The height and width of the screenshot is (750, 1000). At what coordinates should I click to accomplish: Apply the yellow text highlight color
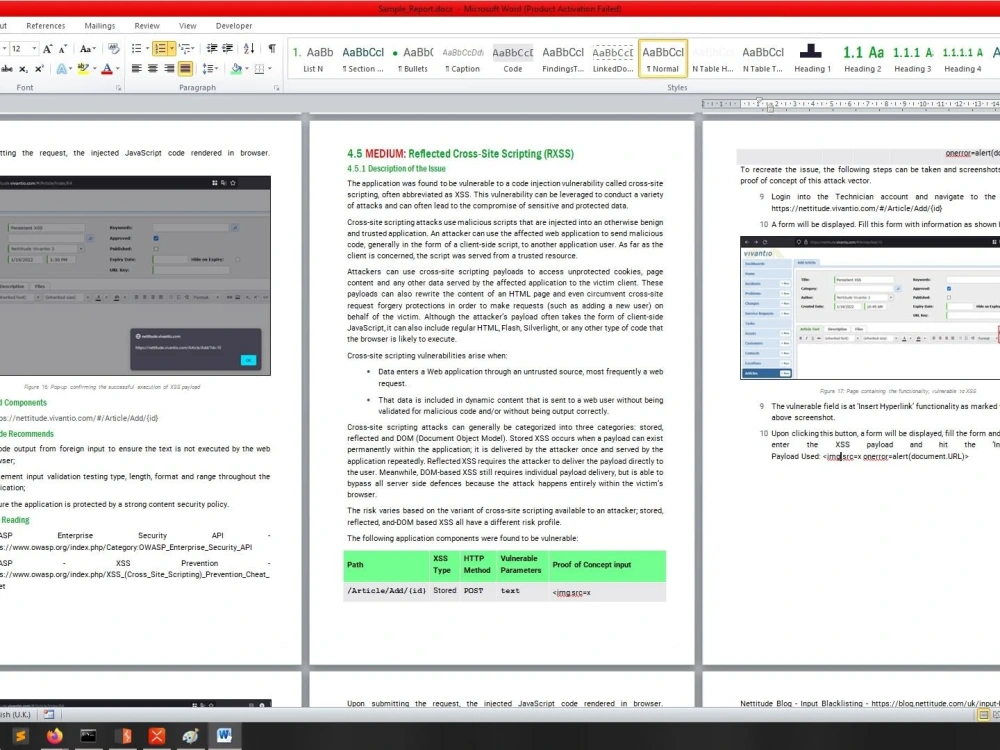coord(83,69)
